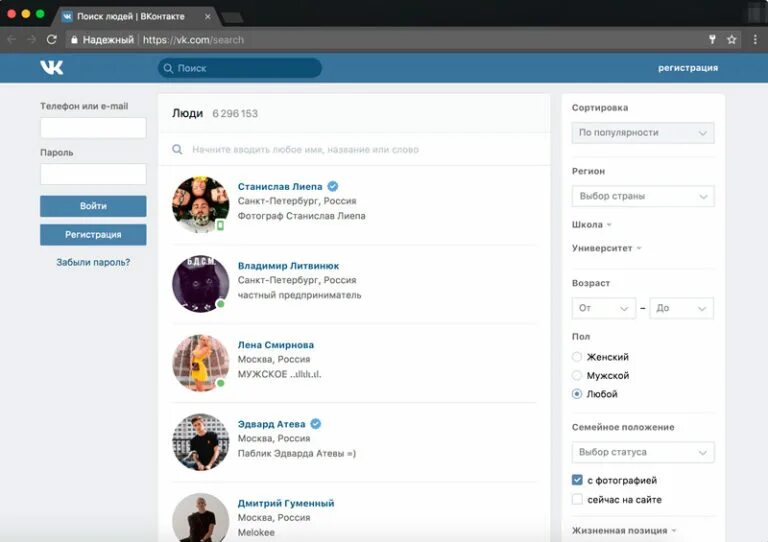
Task: Open Владимир Литвинюк avatar
Action: [201, 283]
